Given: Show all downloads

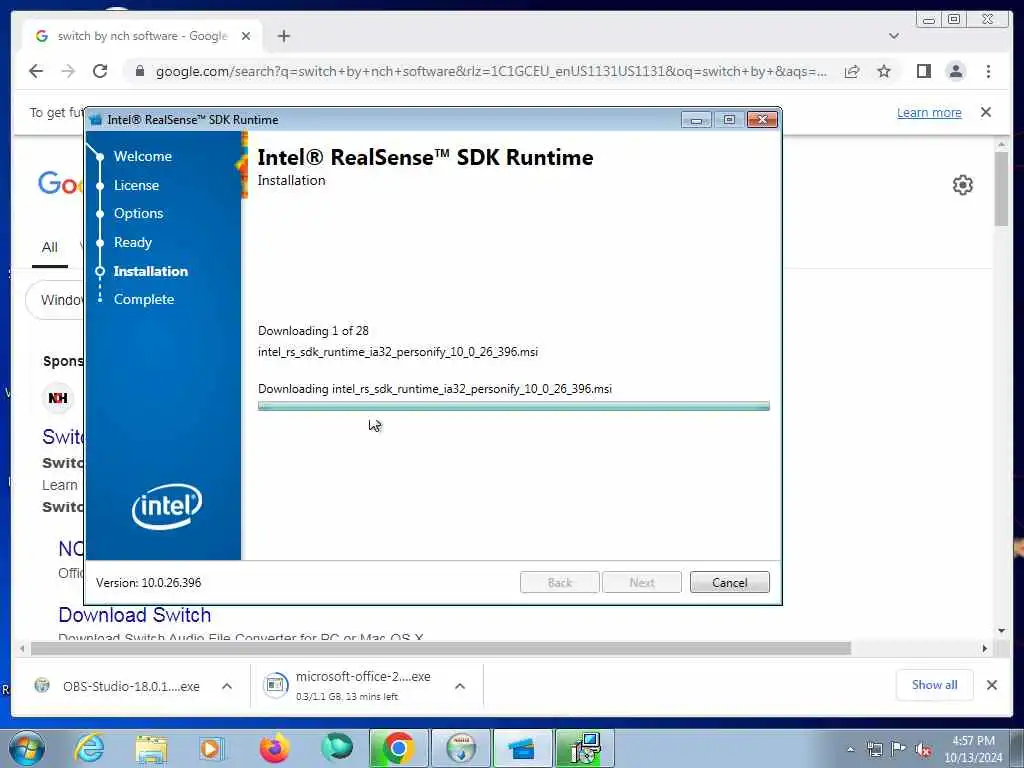Looking at the screenshot, I should pyautogui.click(x=934, y=685).
